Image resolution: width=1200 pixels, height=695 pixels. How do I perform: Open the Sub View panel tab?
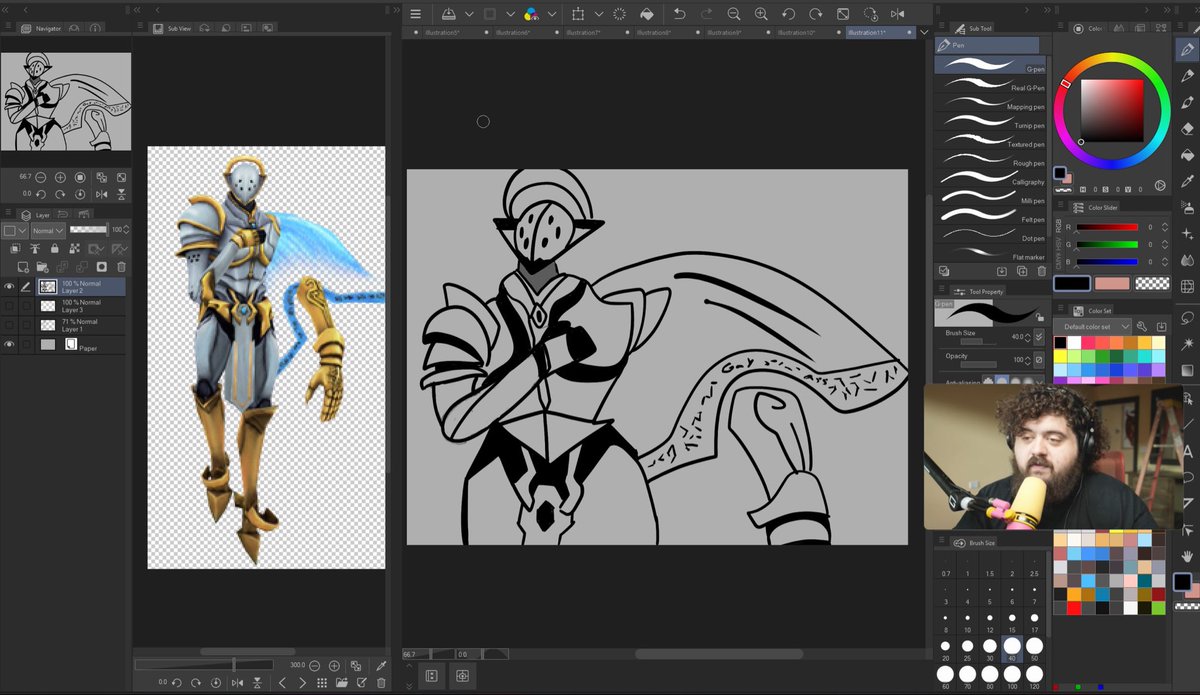(x=172, y=29)
